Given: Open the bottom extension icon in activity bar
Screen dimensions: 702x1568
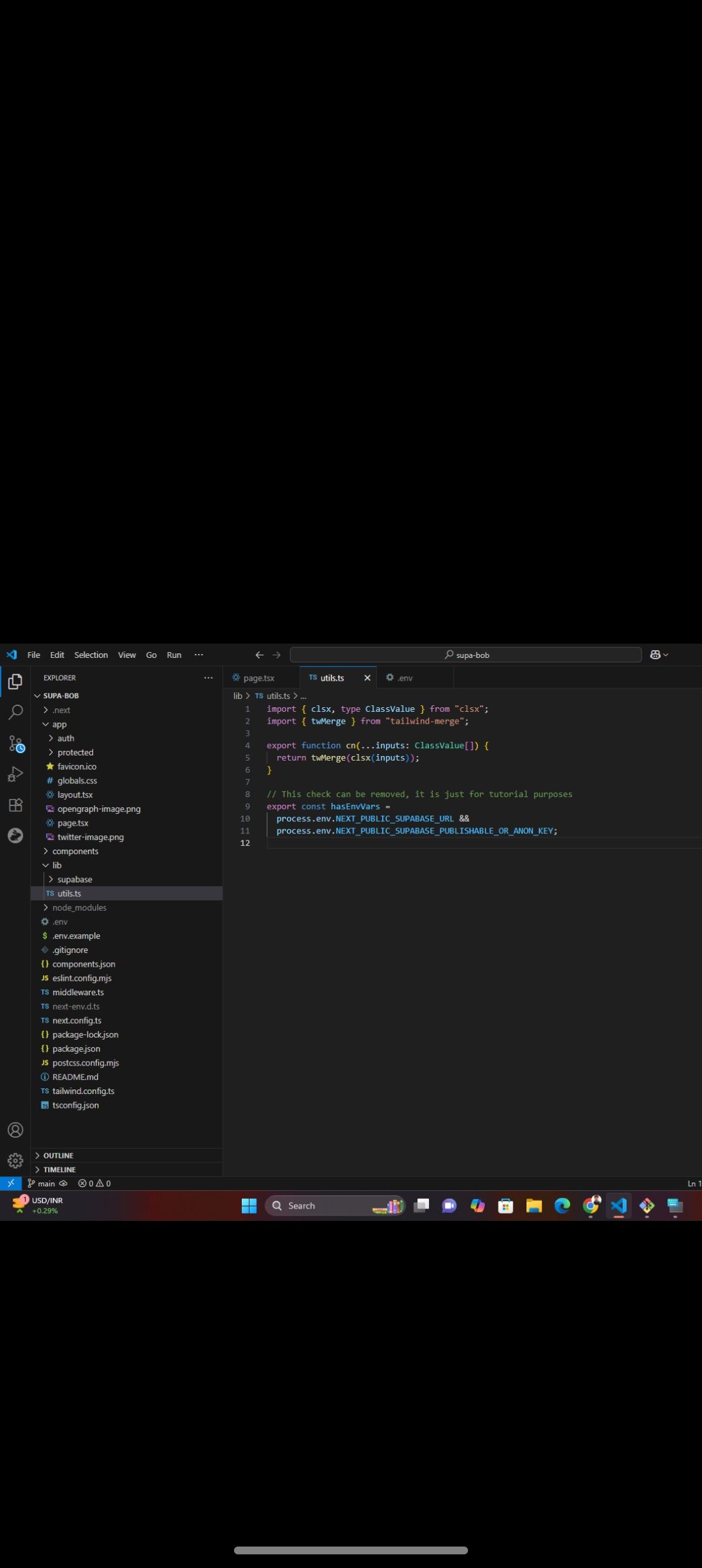Looking at the screenshot, I should [15, 835].
